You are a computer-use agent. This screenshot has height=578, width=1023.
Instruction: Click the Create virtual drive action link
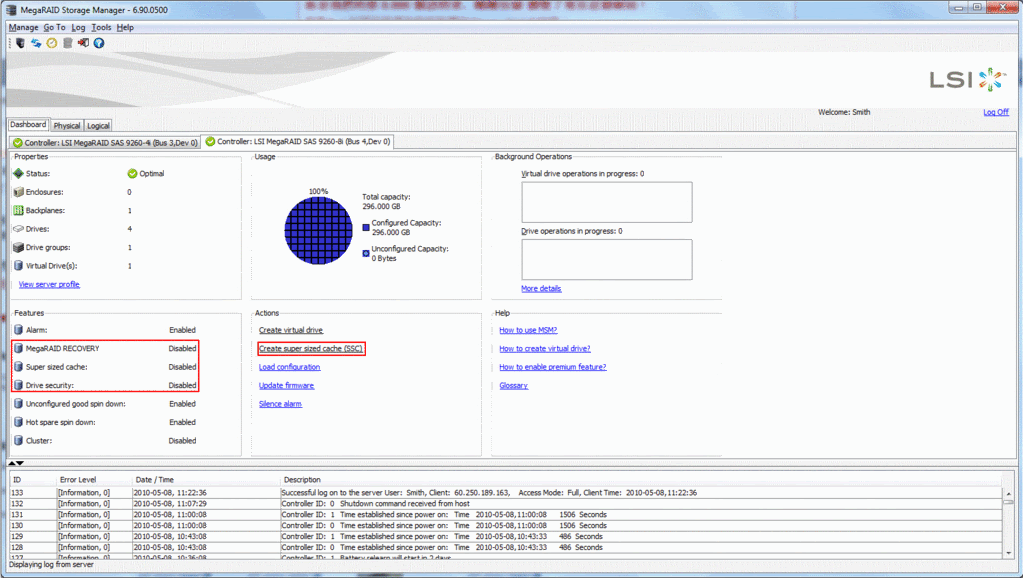pos(291,330)
